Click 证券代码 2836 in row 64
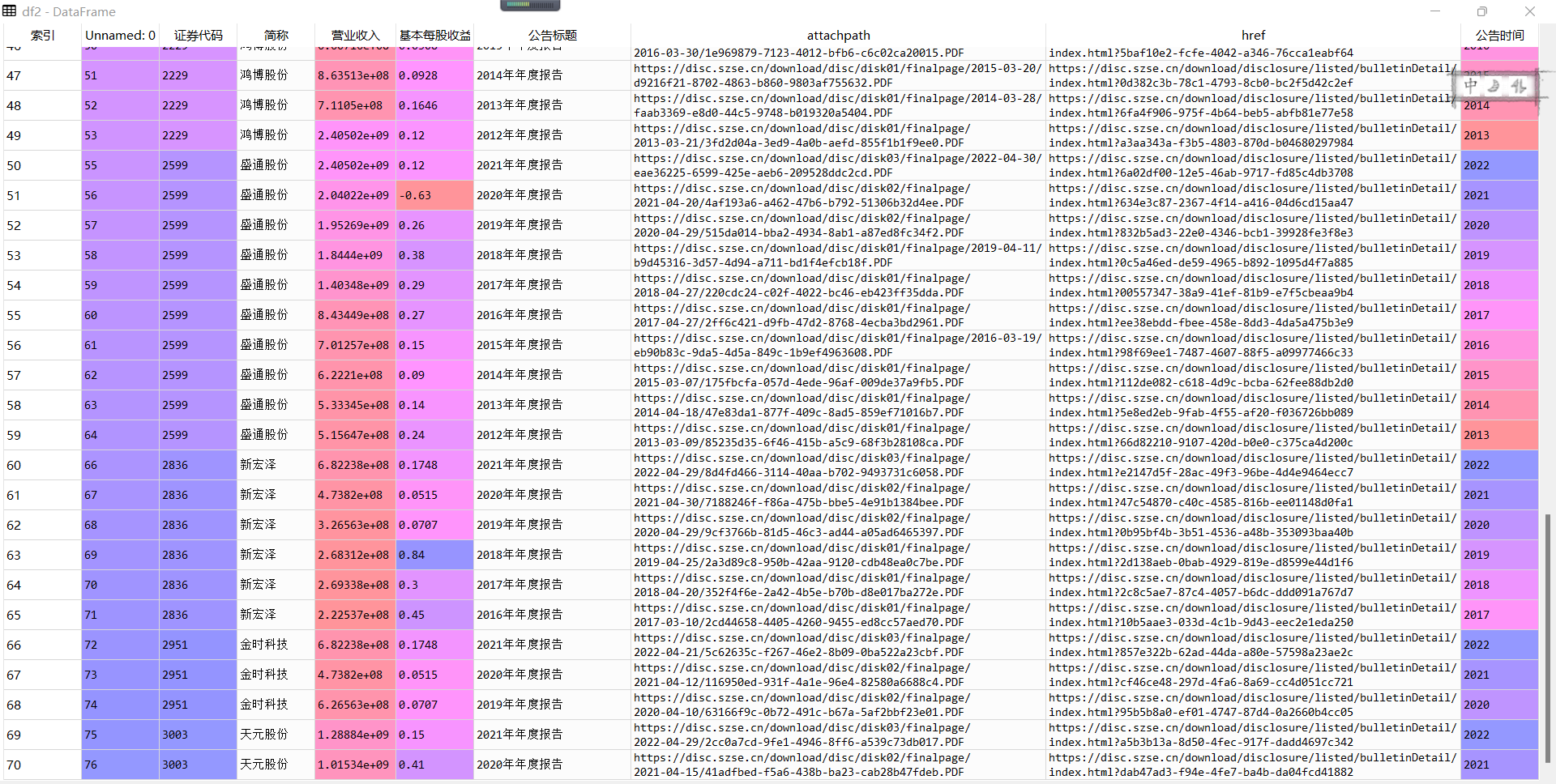Screen dimensions: 1556x784 (x=198, y=585)
